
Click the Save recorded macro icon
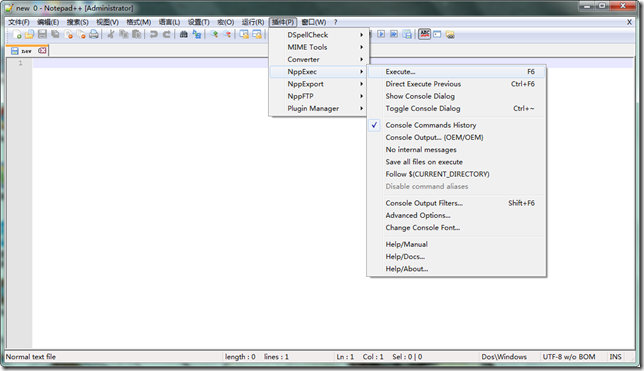pos(407,35)
